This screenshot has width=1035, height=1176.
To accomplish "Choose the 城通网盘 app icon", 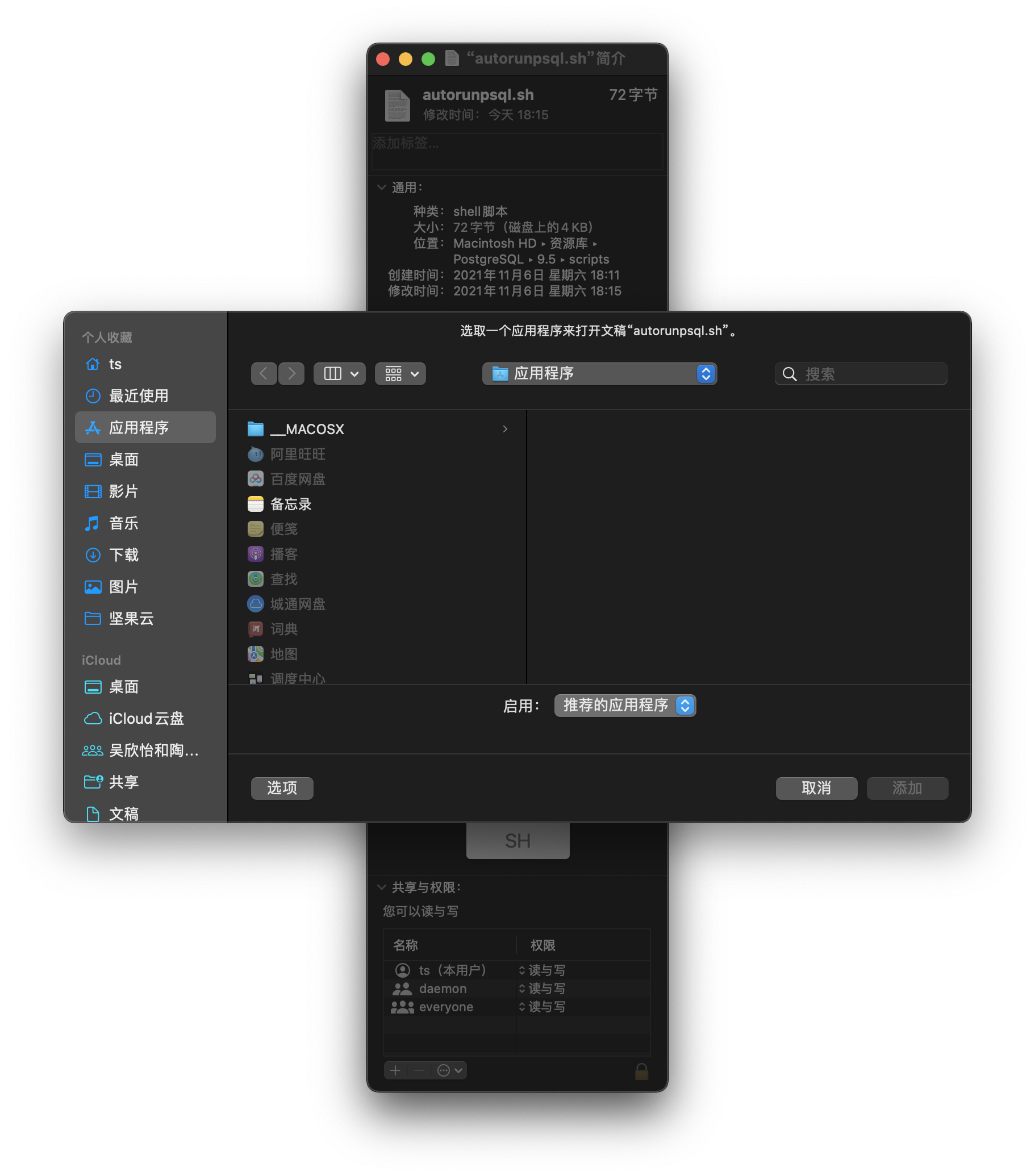I will [298, 603].
